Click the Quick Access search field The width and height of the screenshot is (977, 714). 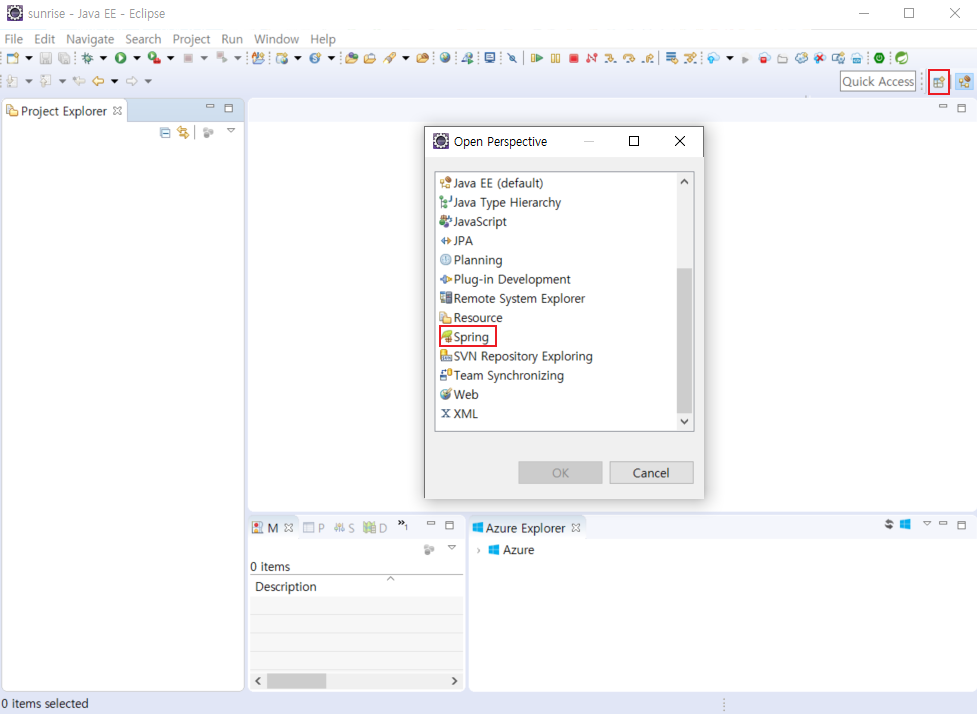[x=878, y=82]
